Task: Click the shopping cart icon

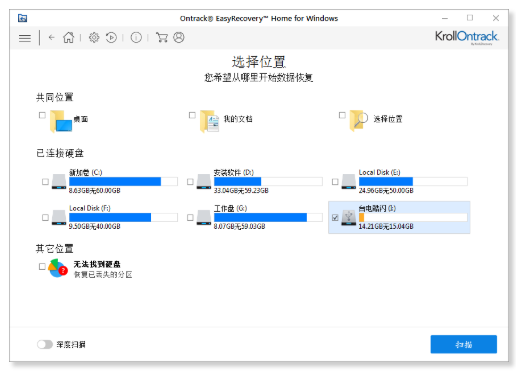Action: [x=162, y=37]
